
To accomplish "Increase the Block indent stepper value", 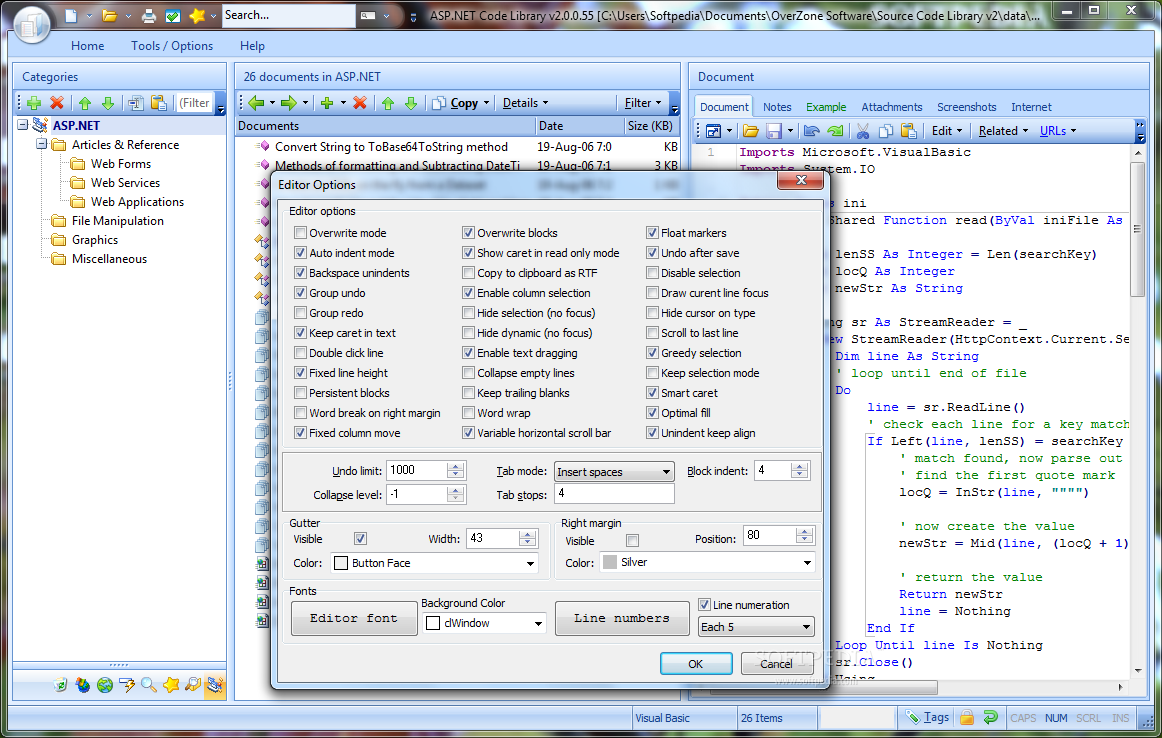I will click(798, 466).
